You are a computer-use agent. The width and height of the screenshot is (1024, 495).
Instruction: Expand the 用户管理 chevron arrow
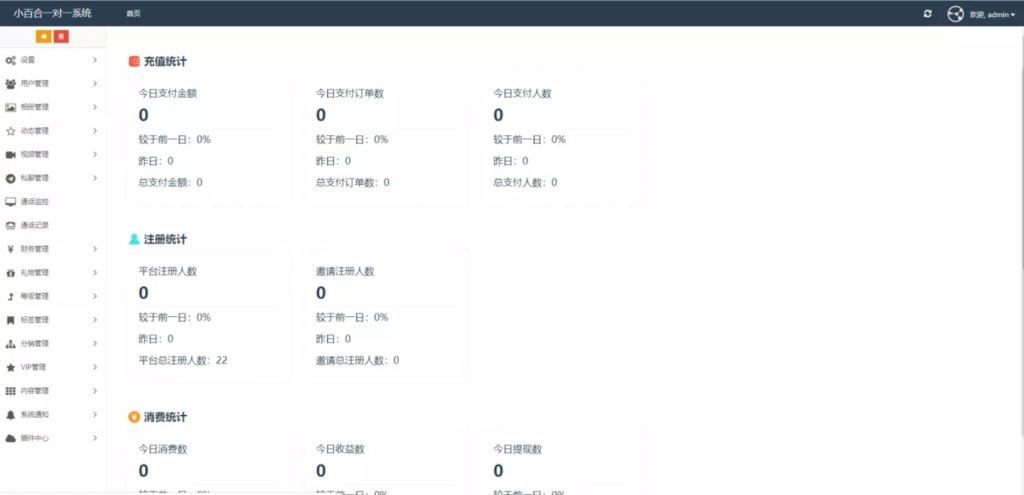(x=95, y=84)
